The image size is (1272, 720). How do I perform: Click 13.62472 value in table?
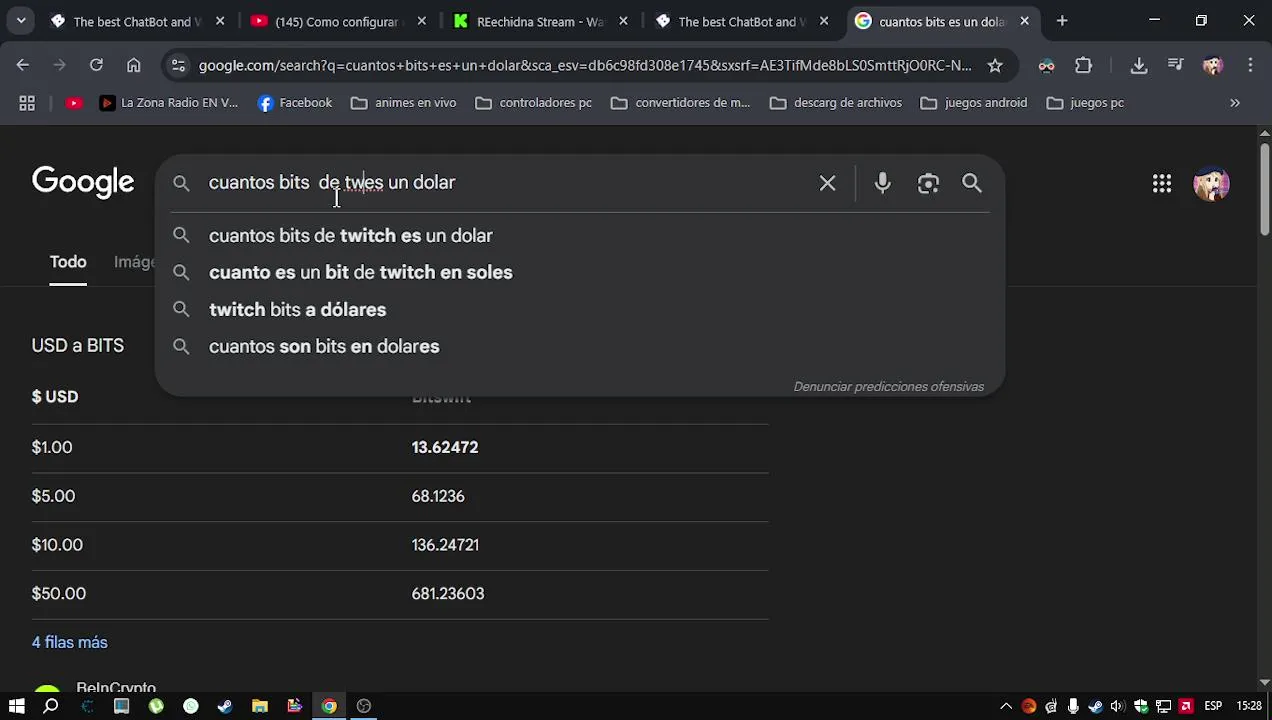click(445, 447)
